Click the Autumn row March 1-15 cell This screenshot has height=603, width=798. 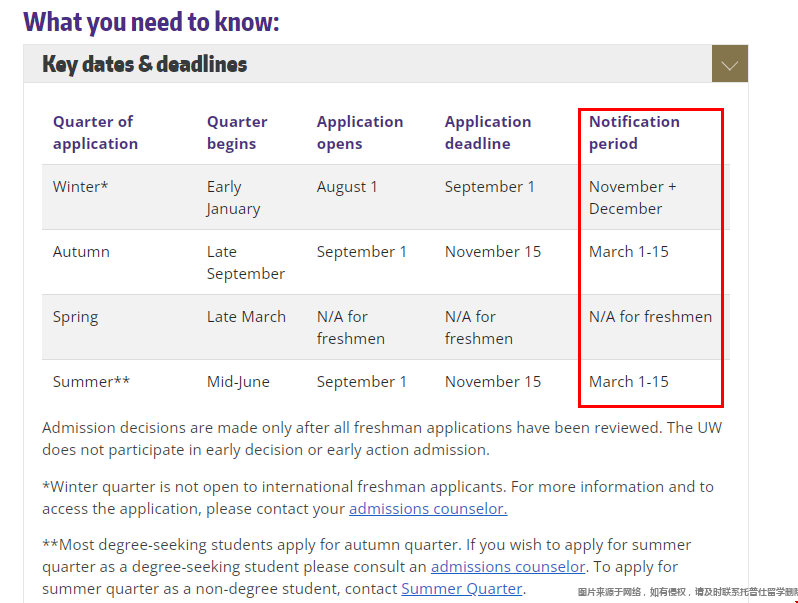(x=629, y=251)
